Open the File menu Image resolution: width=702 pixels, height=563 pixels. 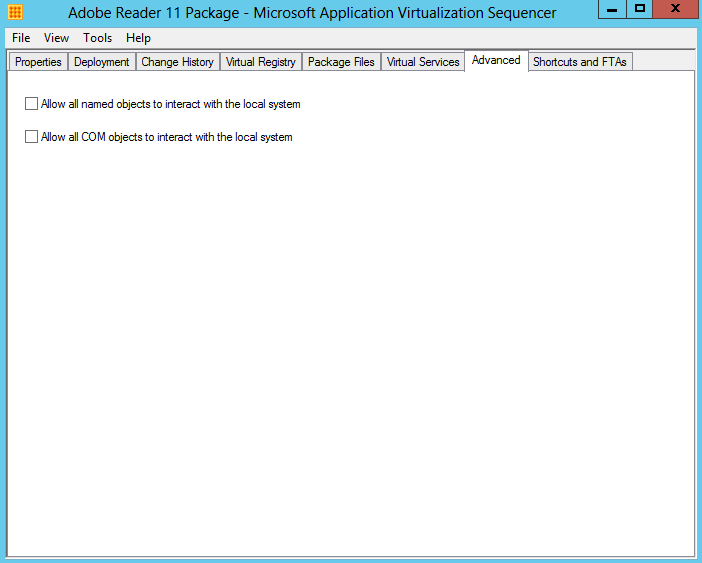(x=21, y=38)
